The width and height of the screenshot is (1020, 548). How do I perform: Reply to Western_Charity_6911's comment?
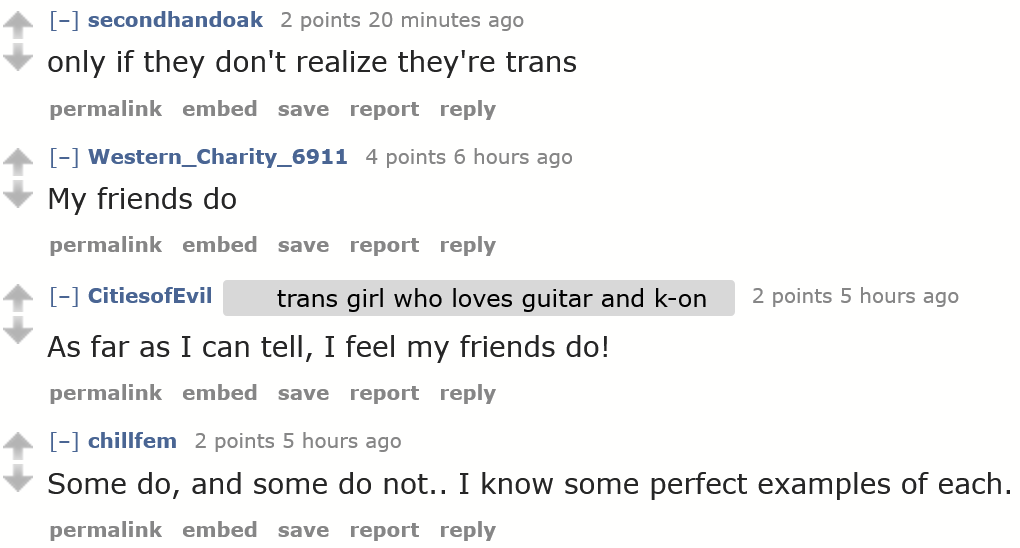(467, 245)
